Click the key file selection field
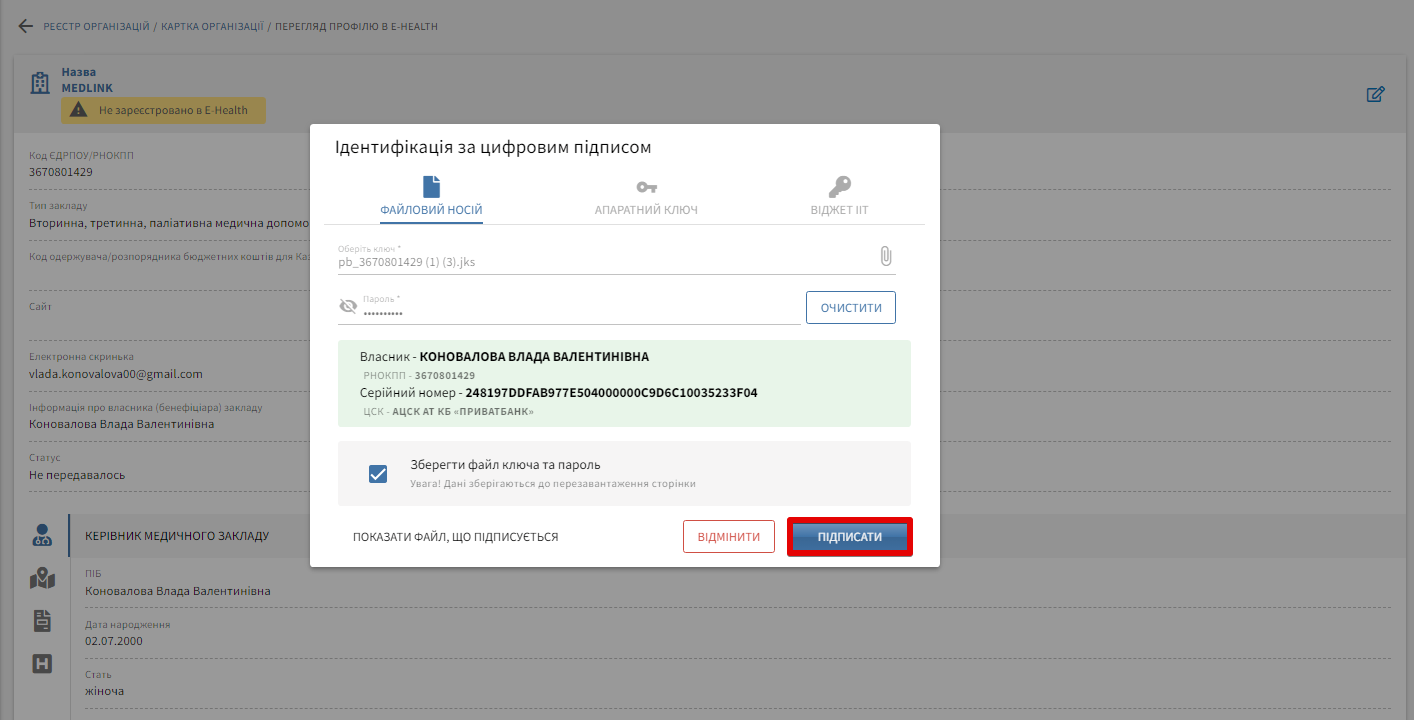Image resolution: width=1414 pixels, height=720 pixels. (x=600, y=262)
